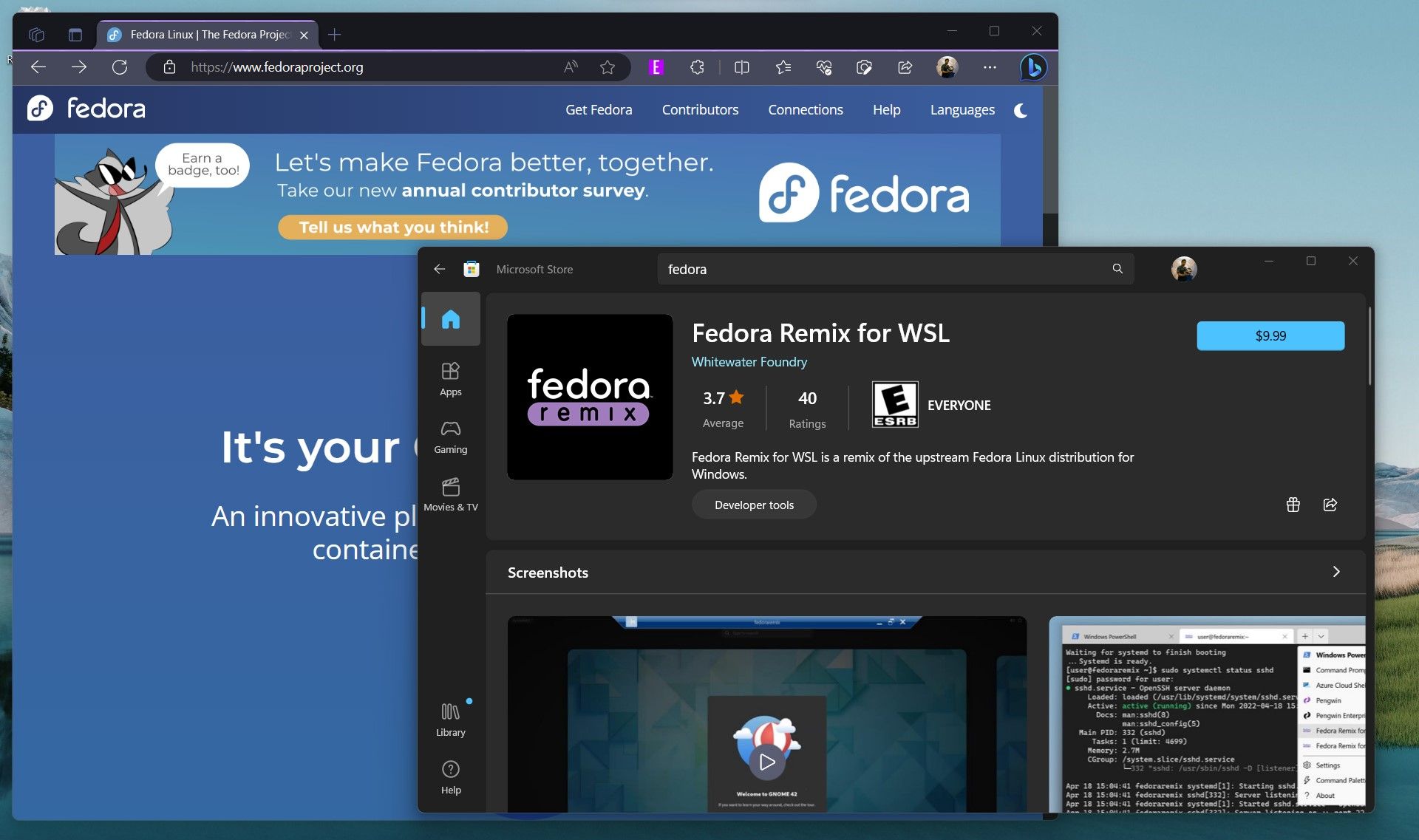Click the Tell us what you think link
Screen dimensions: 1419x840
394,227
